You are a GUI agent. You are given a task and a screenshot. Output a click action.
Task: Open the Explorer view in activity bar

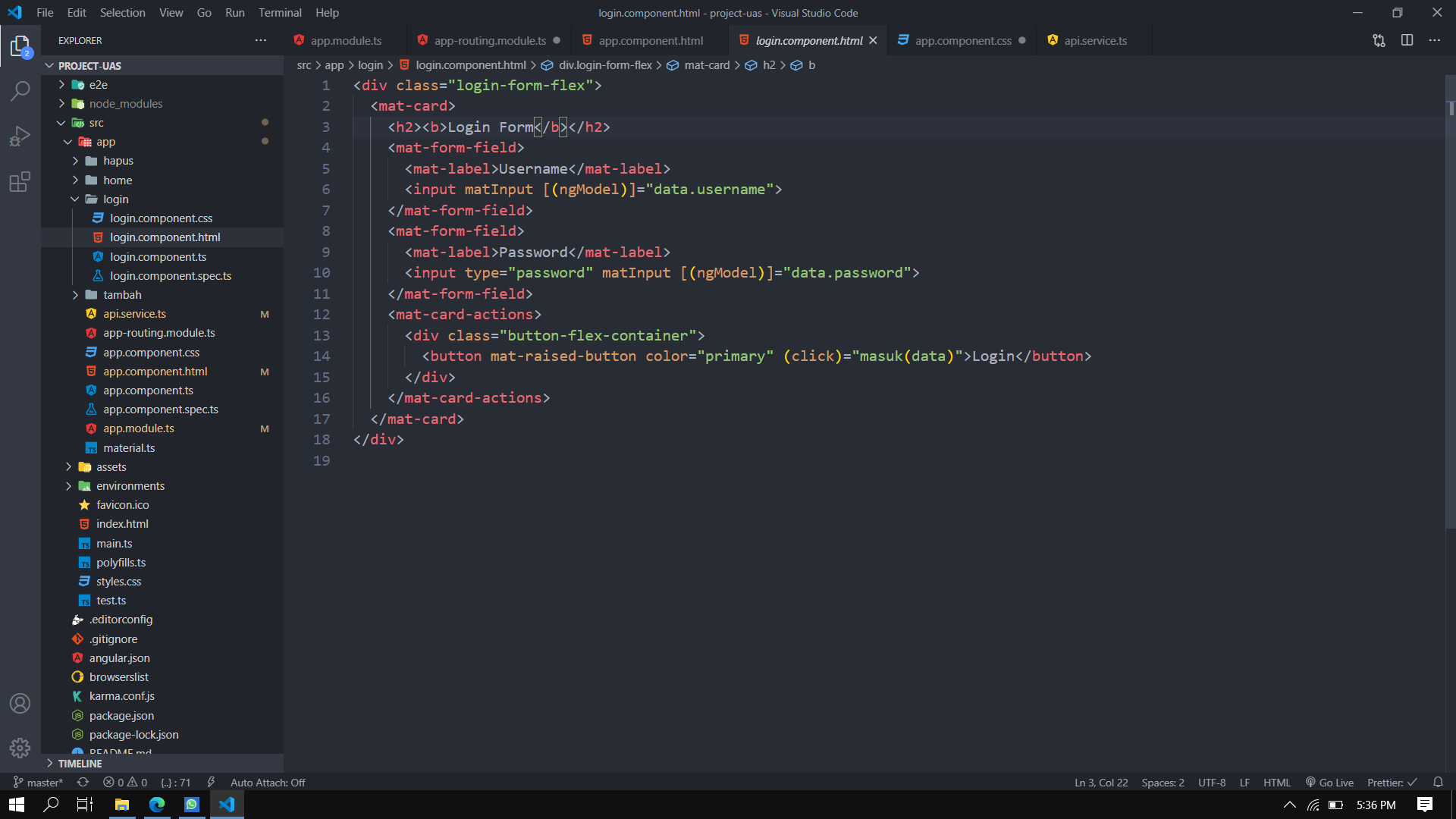click(x=20, y=47)
